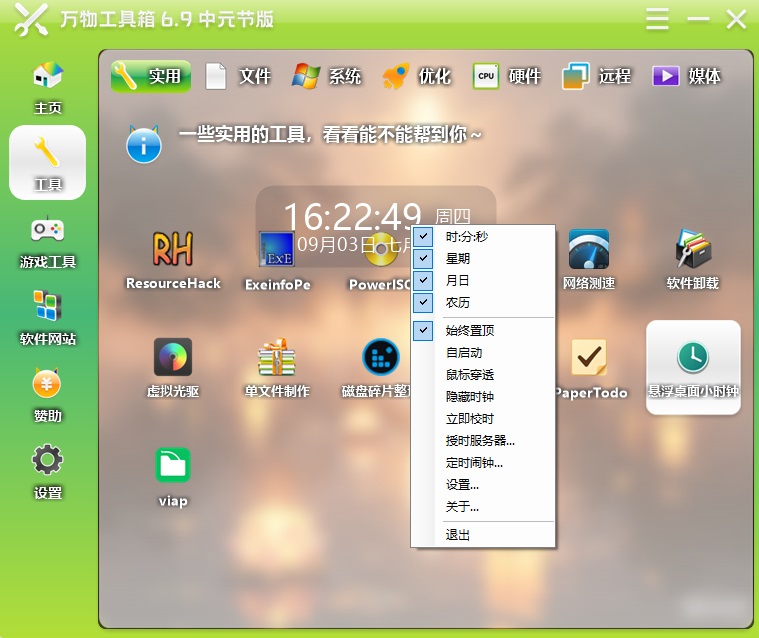
Task: Switch to the 实用 tab
Action: tap(151, 76)
